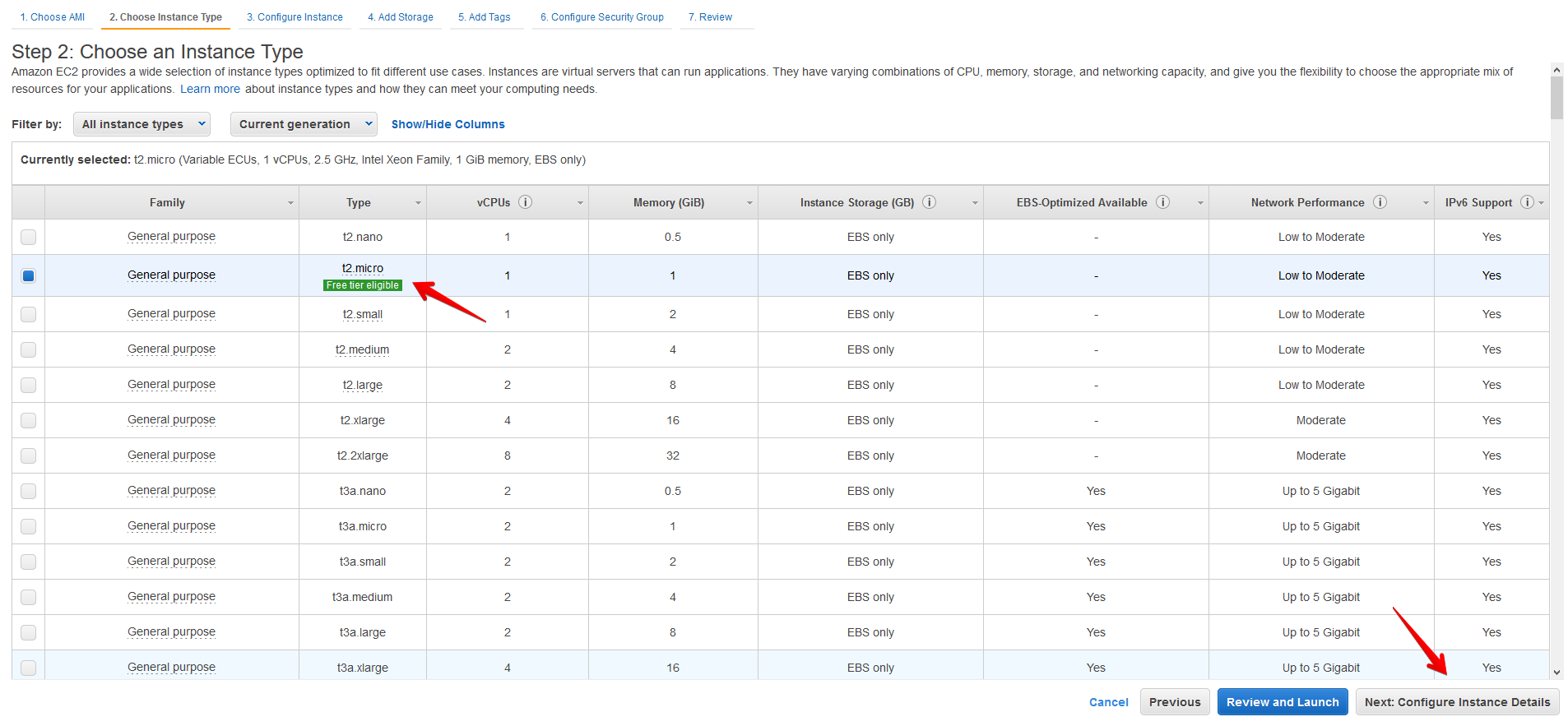Click Network Performance info icon

[1380, 202]
